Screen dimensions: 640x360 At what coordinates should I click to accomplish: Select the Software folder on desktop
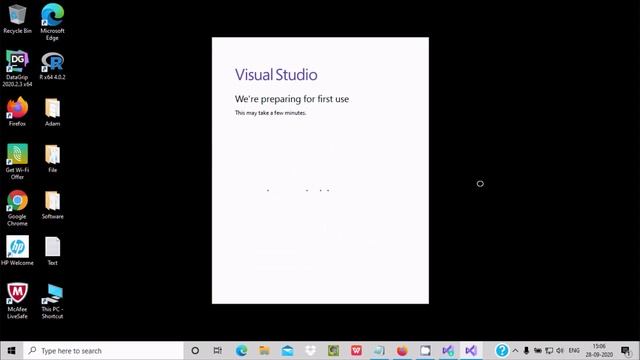point(52,205)
